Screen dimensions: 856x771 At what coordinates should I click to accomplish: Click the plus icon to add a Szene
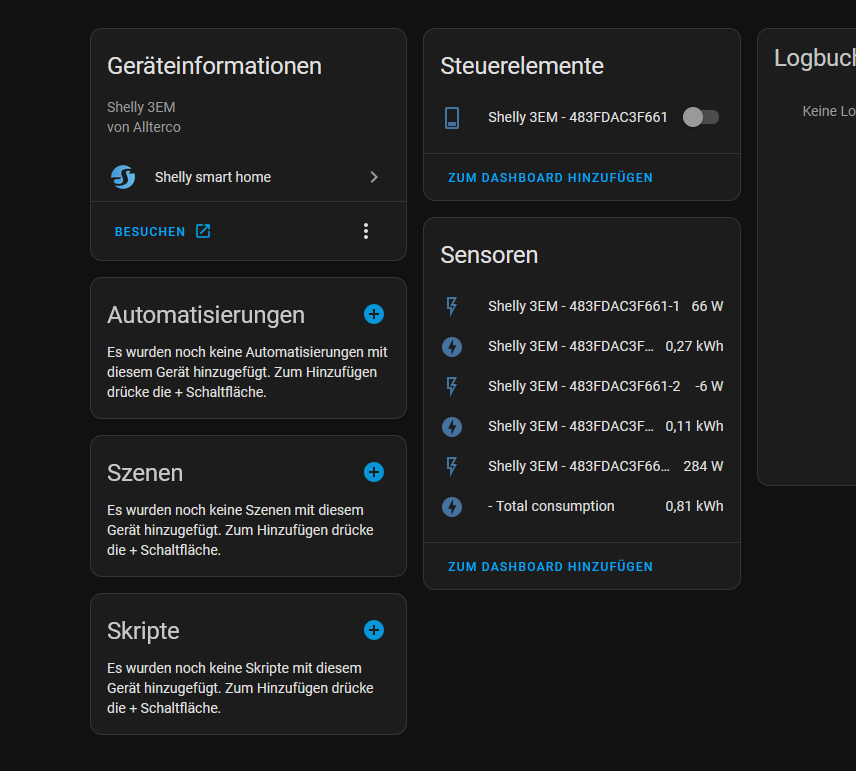pyautogui.click(x=374, y=472)
